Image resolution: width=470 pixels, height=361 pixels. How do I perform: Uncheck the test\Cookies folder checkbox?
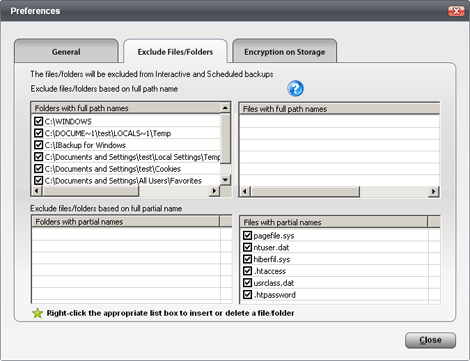click(x=39, y=169)
